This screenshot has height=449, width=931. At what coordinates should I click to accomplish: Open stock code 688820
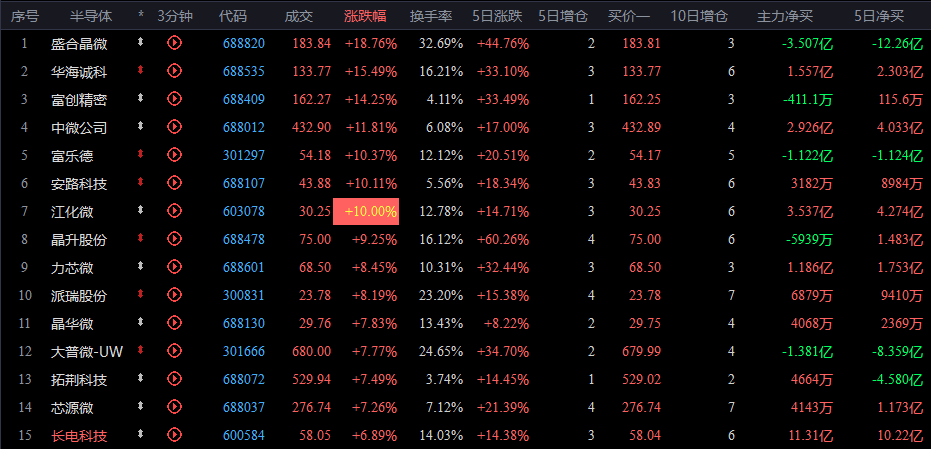tap(244, 43)
